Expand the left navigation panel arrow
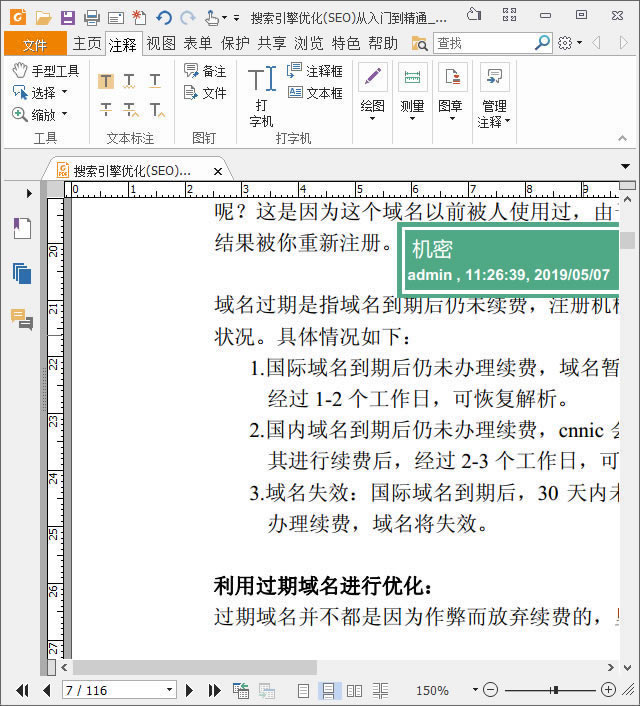This screenshot has width=640, height=706. (29, 194)
